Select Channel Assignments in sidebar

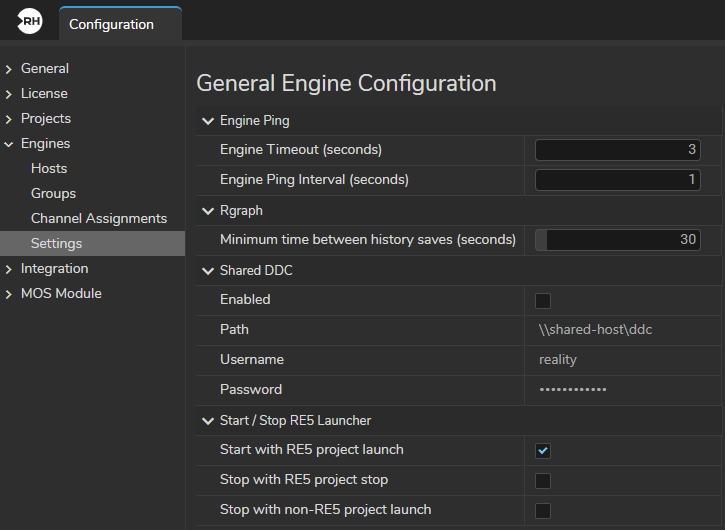[98, 218]
